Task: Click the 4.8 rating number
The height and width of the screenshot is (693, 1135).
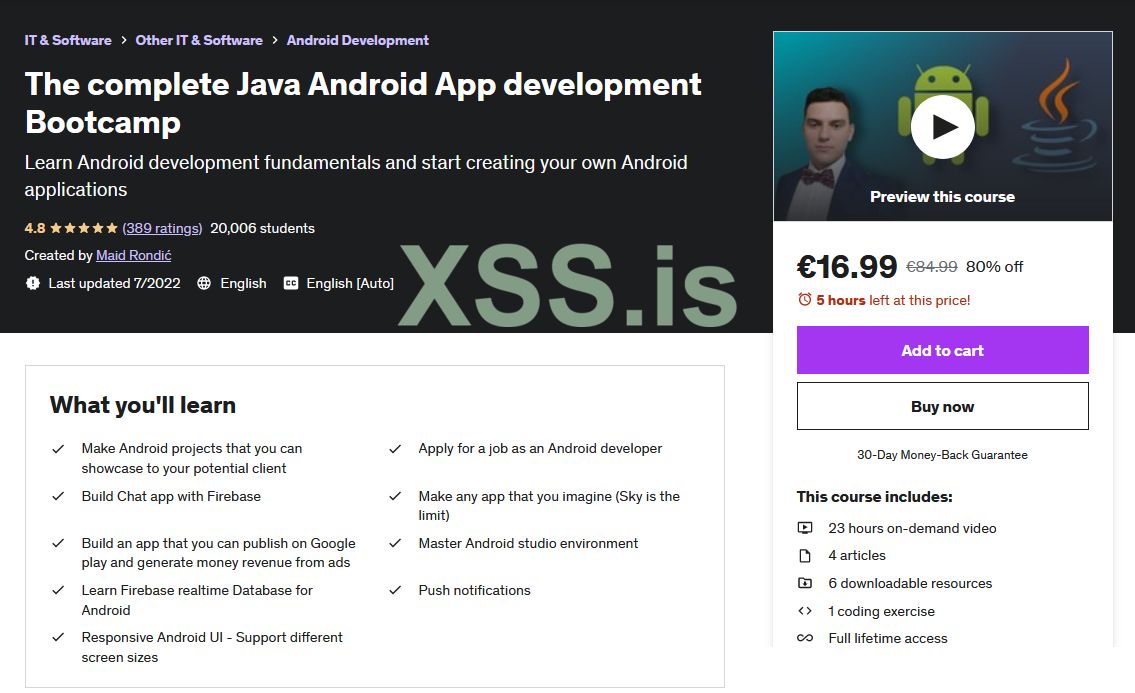Action: coord(35,228)
